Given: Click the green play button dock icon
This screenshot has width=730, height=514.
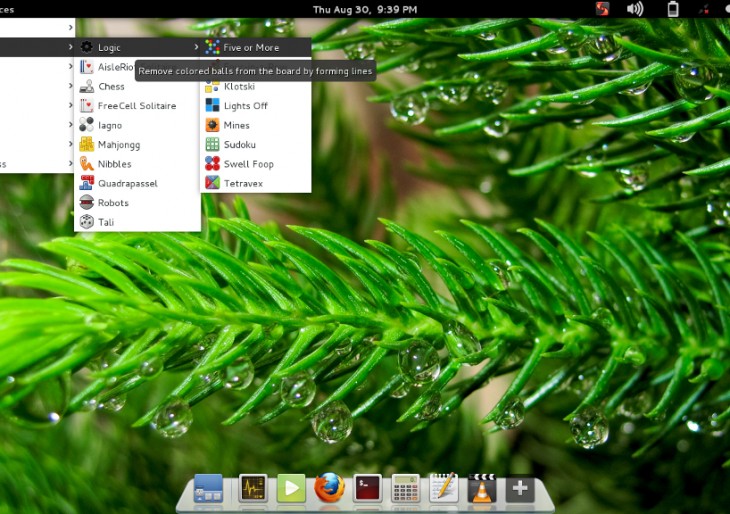Looking at the screenshot, I should click(291, 488).
